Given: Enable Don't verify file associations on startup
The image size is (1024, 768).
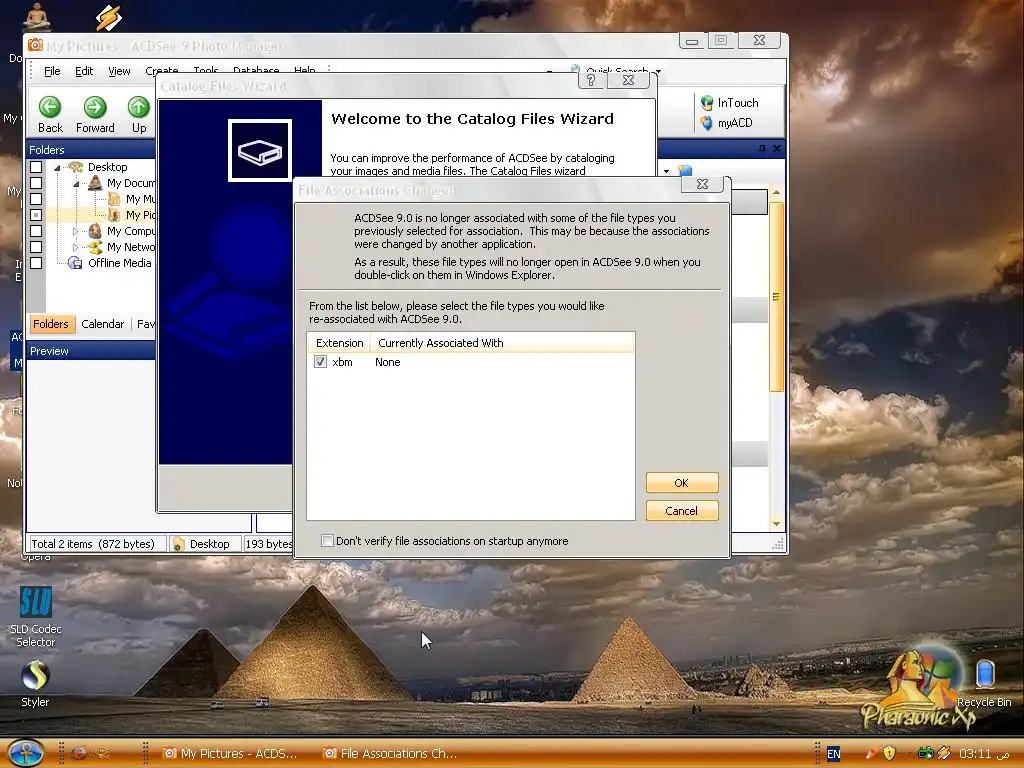Looking at the screenshot, I should 328,541.
